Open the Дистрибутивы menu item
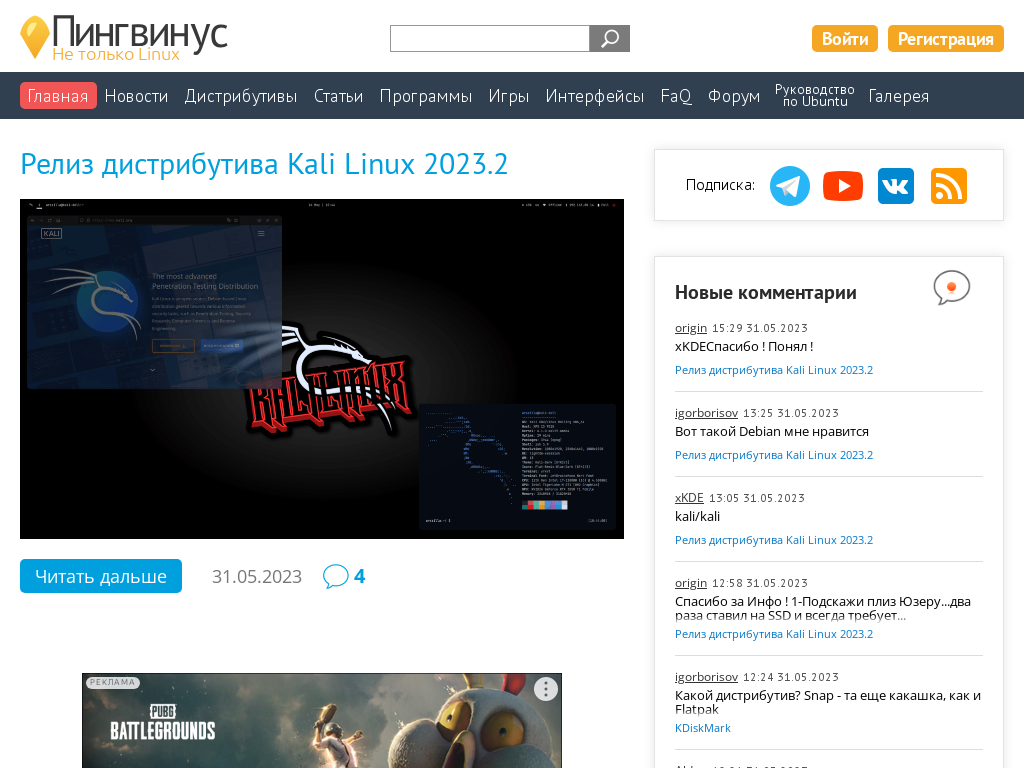Image resolution: width=1024 pixels, height=768 pixels. (x=241, y=96)
